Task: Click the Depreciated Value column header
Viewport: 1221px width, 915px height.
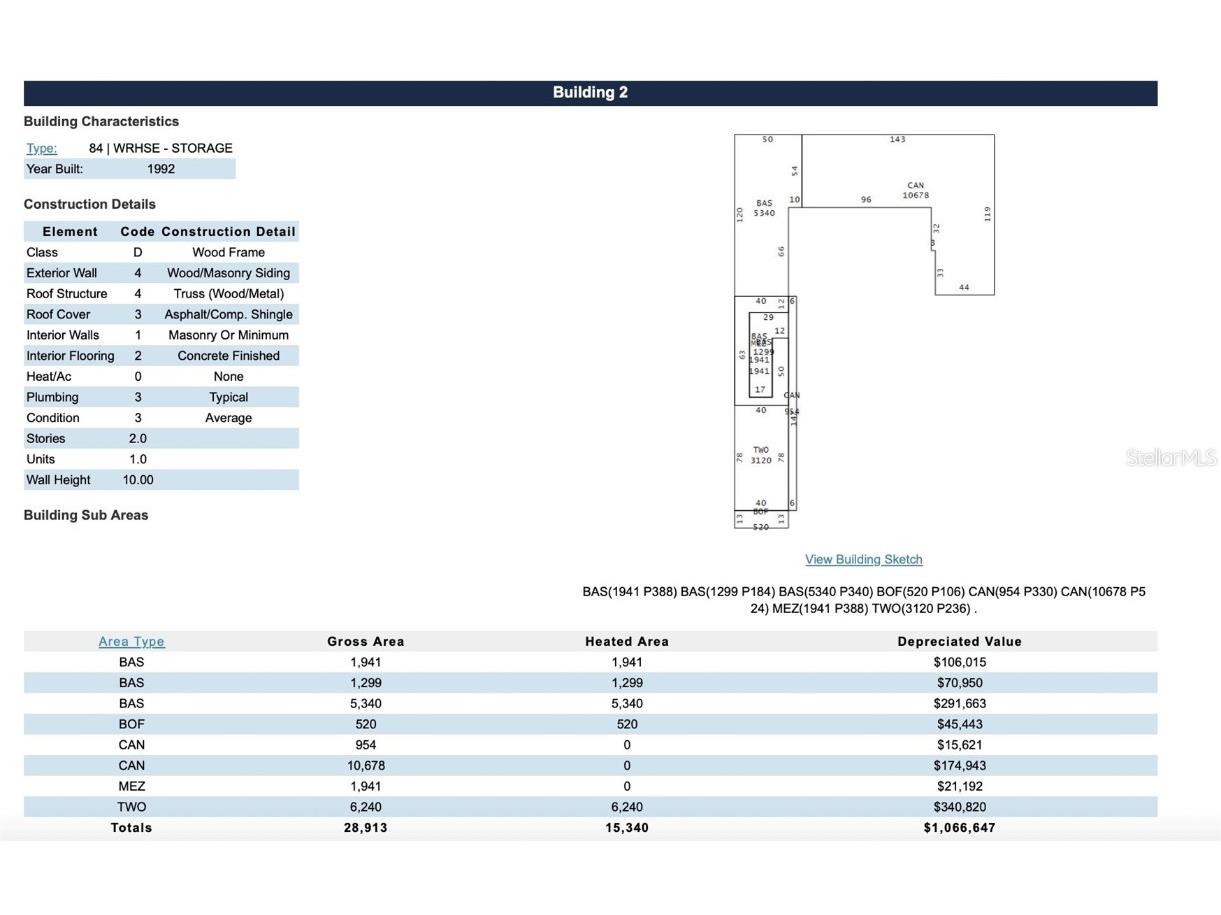Action: pos(959,642)
